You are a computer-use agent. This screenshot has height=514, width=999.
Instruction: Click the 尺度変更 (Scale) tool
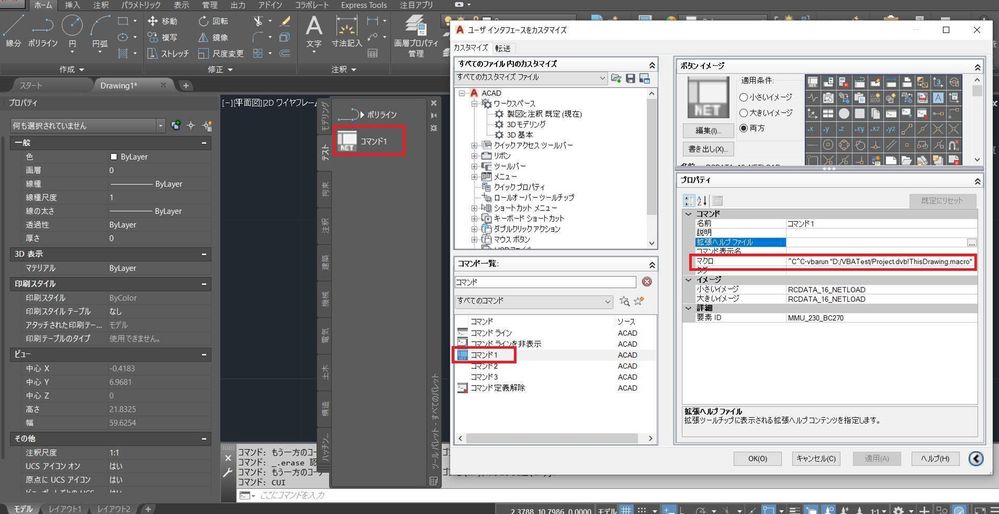coord(221,54)
